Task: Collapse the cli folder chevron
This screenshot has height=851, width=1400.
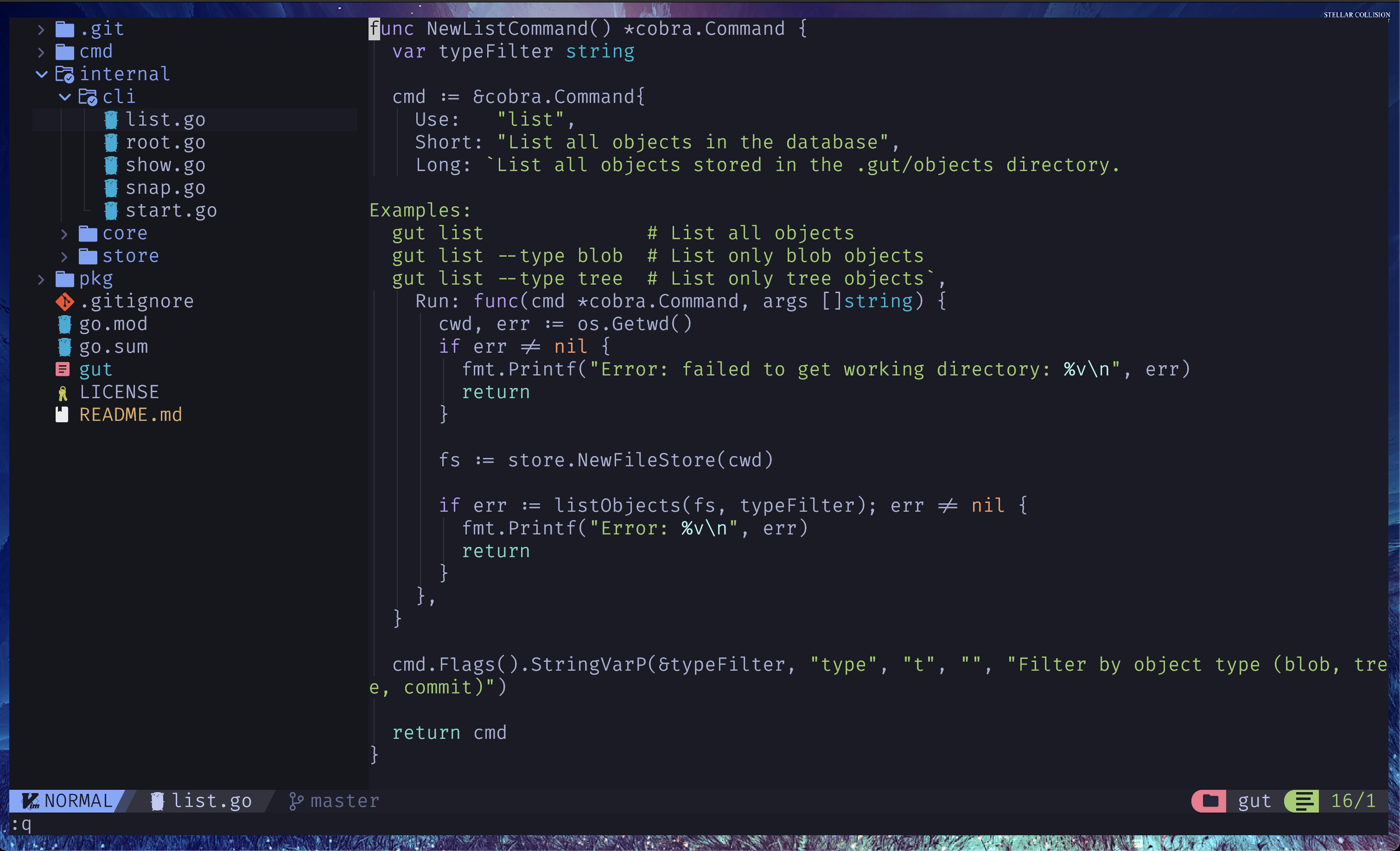Action: pos(65,96)
